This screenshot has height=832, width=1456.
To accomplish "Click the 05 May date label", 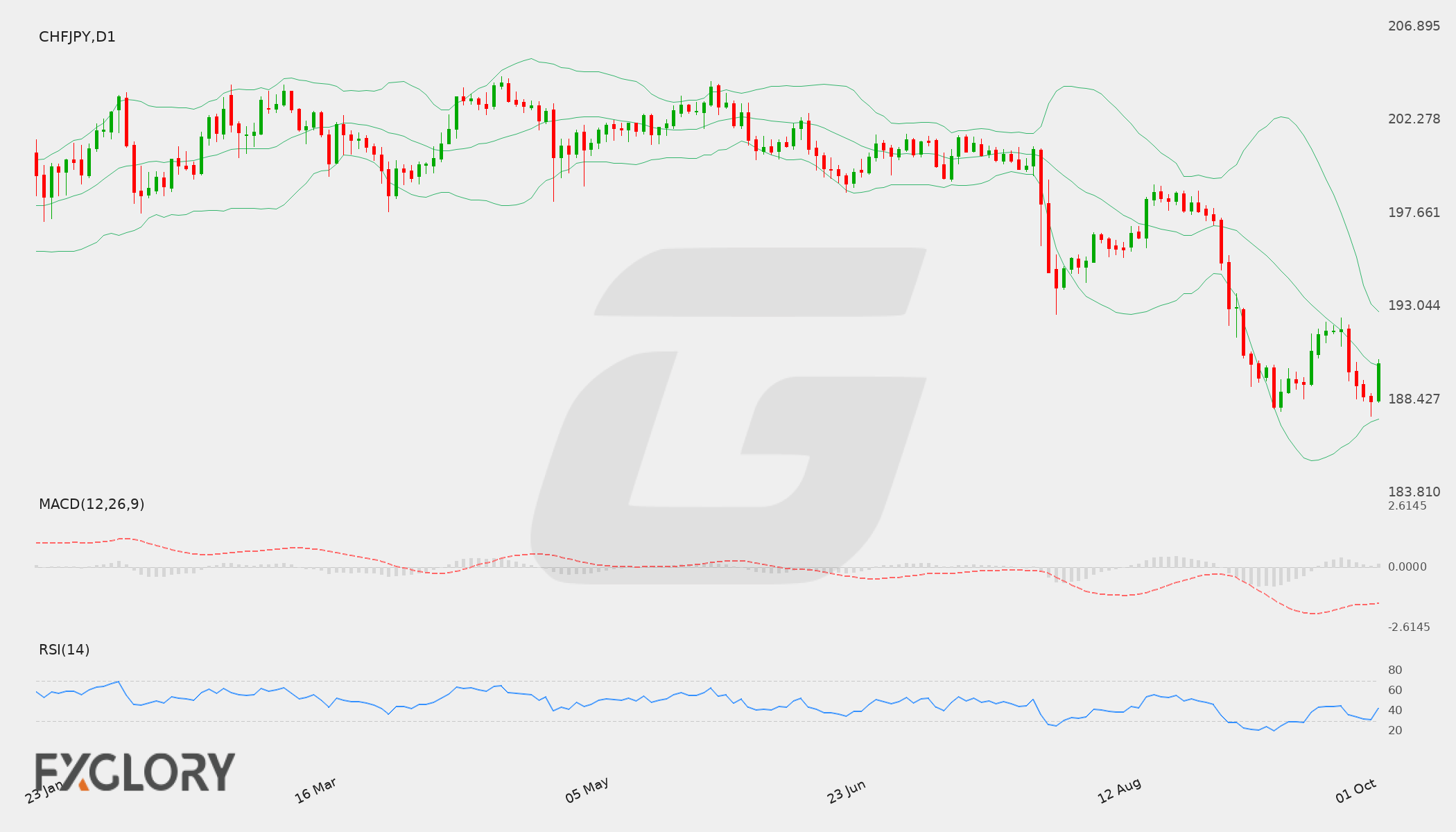I will pyautogui.click(x=587, y=790).
